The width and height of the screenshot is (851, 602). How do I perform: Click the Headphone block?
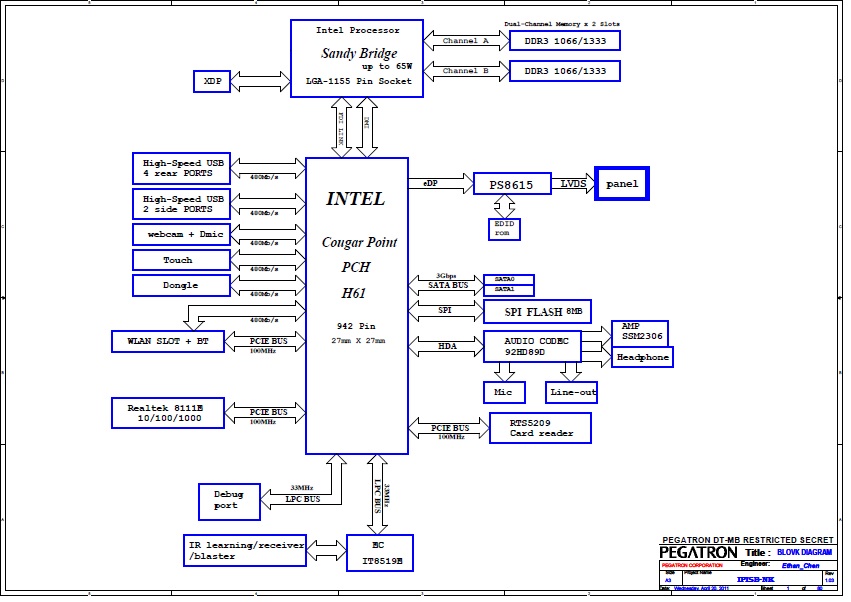point(643,357)
